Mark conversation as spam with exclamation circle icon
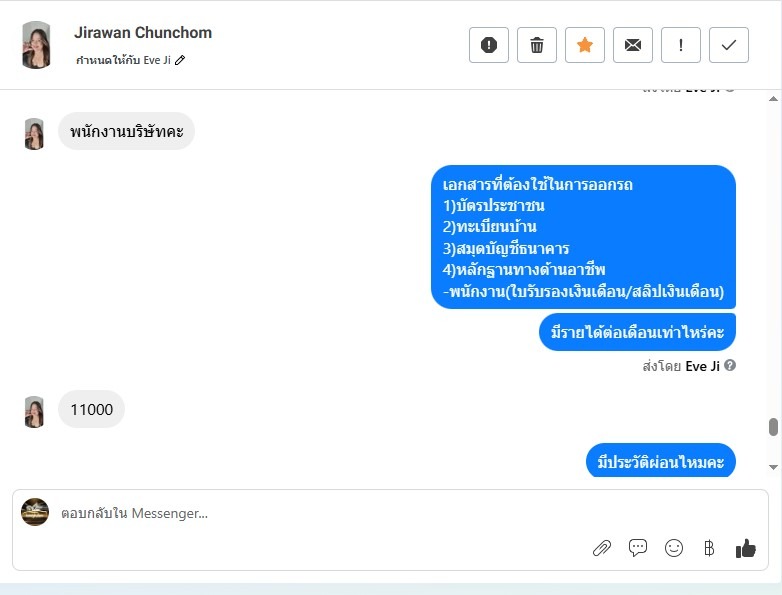 pos(489,45)
